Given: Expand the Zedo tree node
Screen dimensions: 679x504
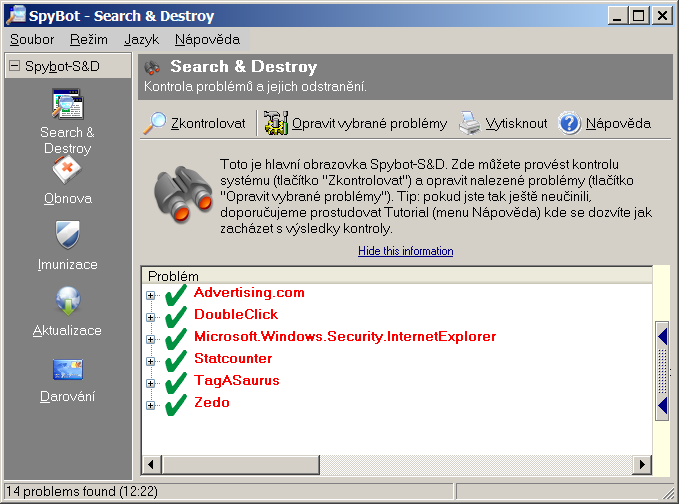Looking at the screenshot, I should 150,405.
